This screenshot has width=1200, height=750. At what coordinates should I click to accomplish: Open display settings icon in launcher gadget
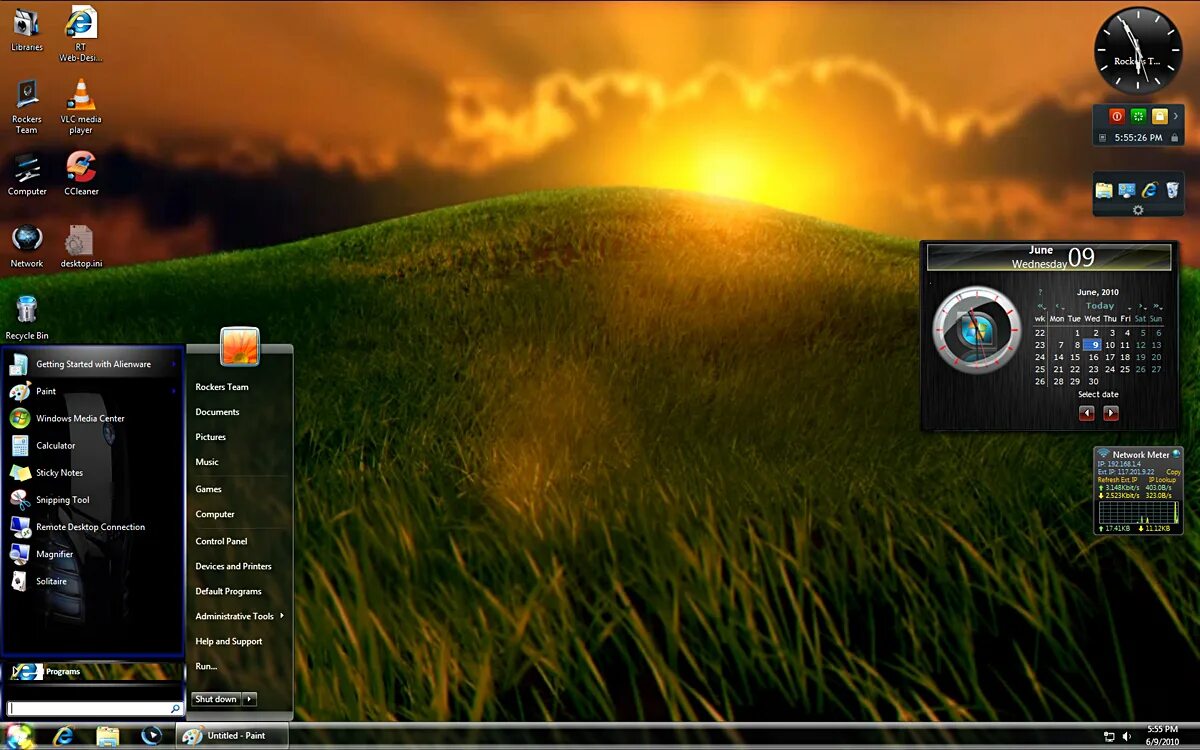coord(1127,190)
